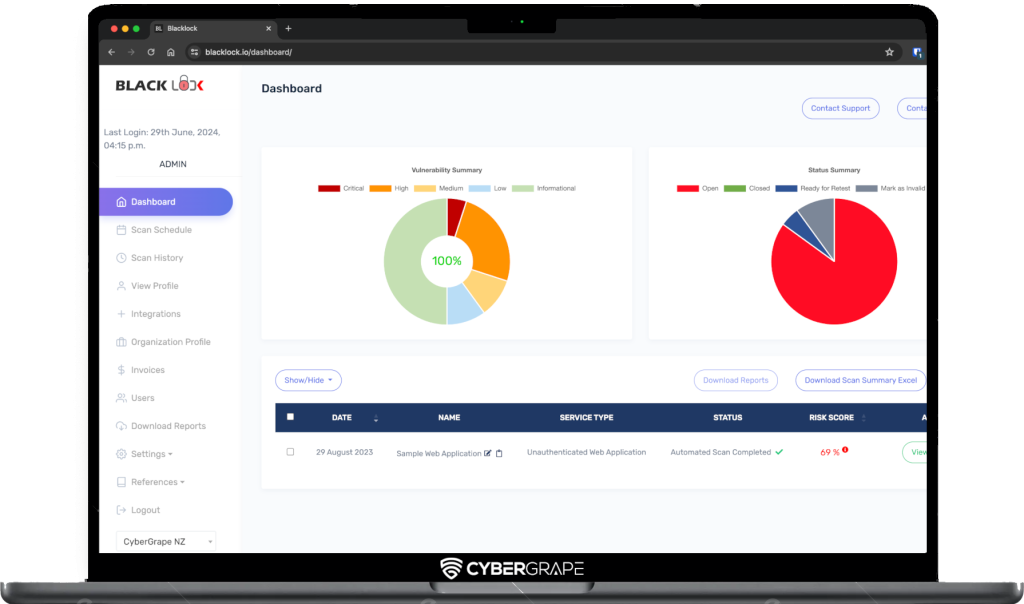The height and width of the screenshot is (604, 1024).
Task: Bookmark the page with the star icon
Action: coord(889,52)
